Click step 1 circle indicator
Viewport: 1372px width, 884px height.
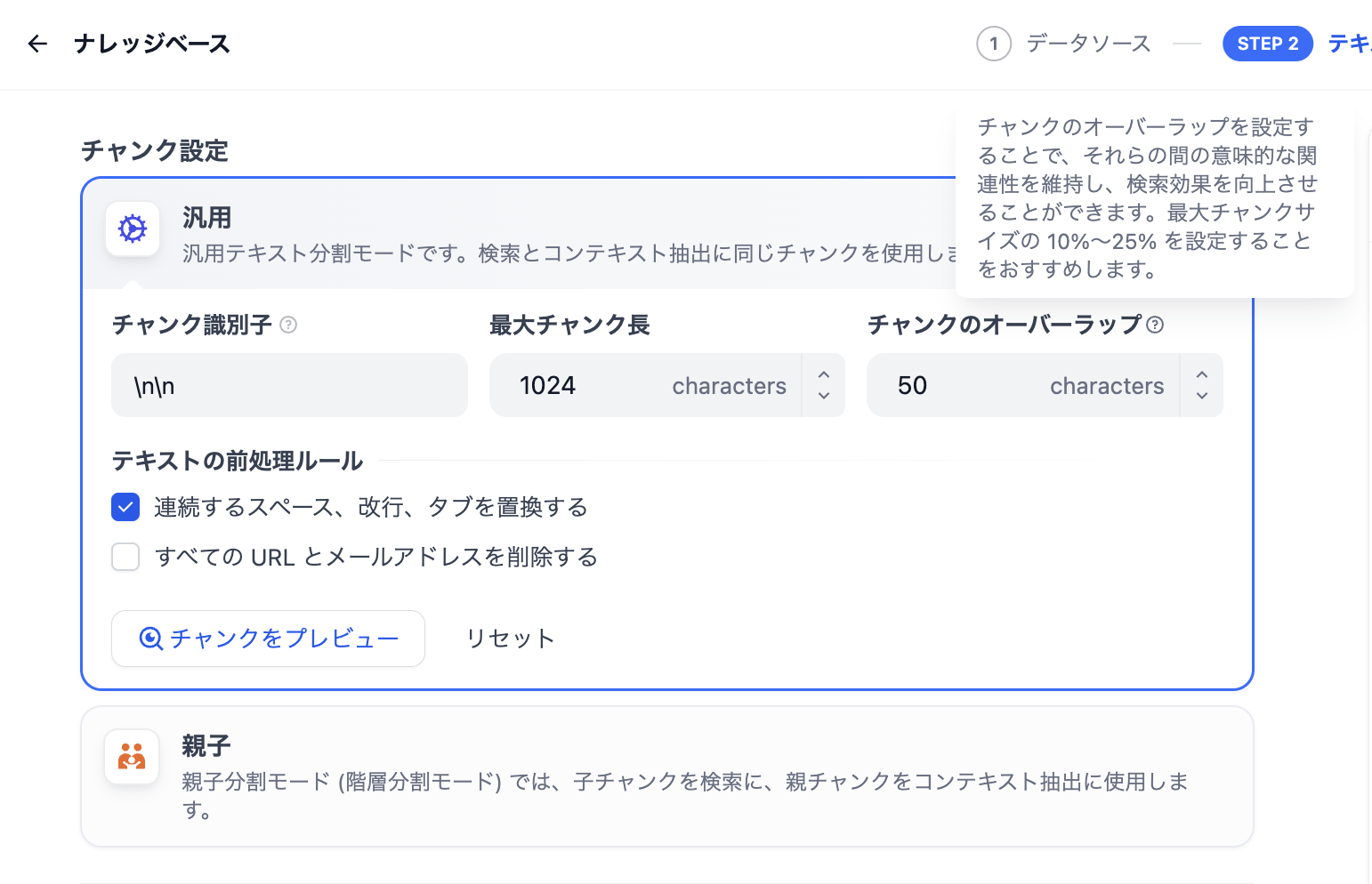[x=994, y=44]
